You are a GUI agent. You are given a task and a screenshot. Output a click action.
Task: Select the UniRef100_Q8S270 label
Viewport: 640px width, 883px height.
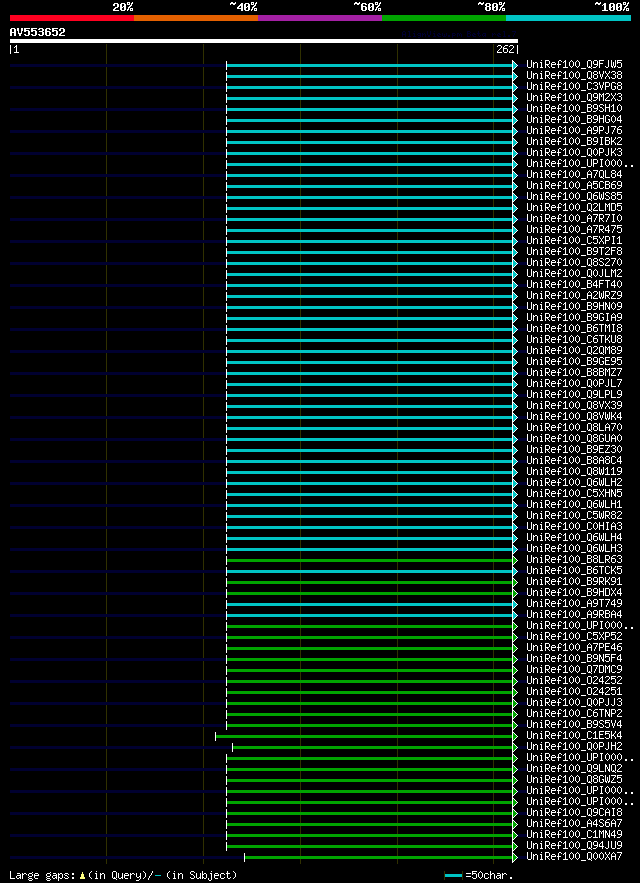pyautogui.click(x=574, y=262)
